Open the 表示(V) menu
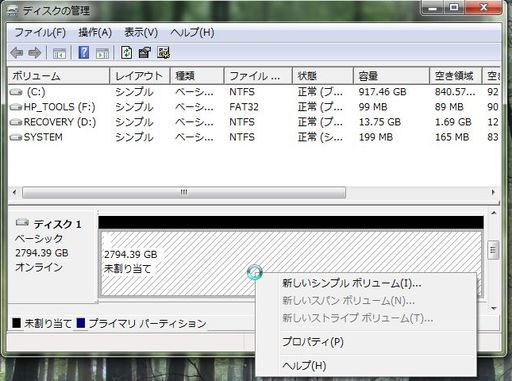Viewport: 512px width, 381px height. click(x=141, y=32)
